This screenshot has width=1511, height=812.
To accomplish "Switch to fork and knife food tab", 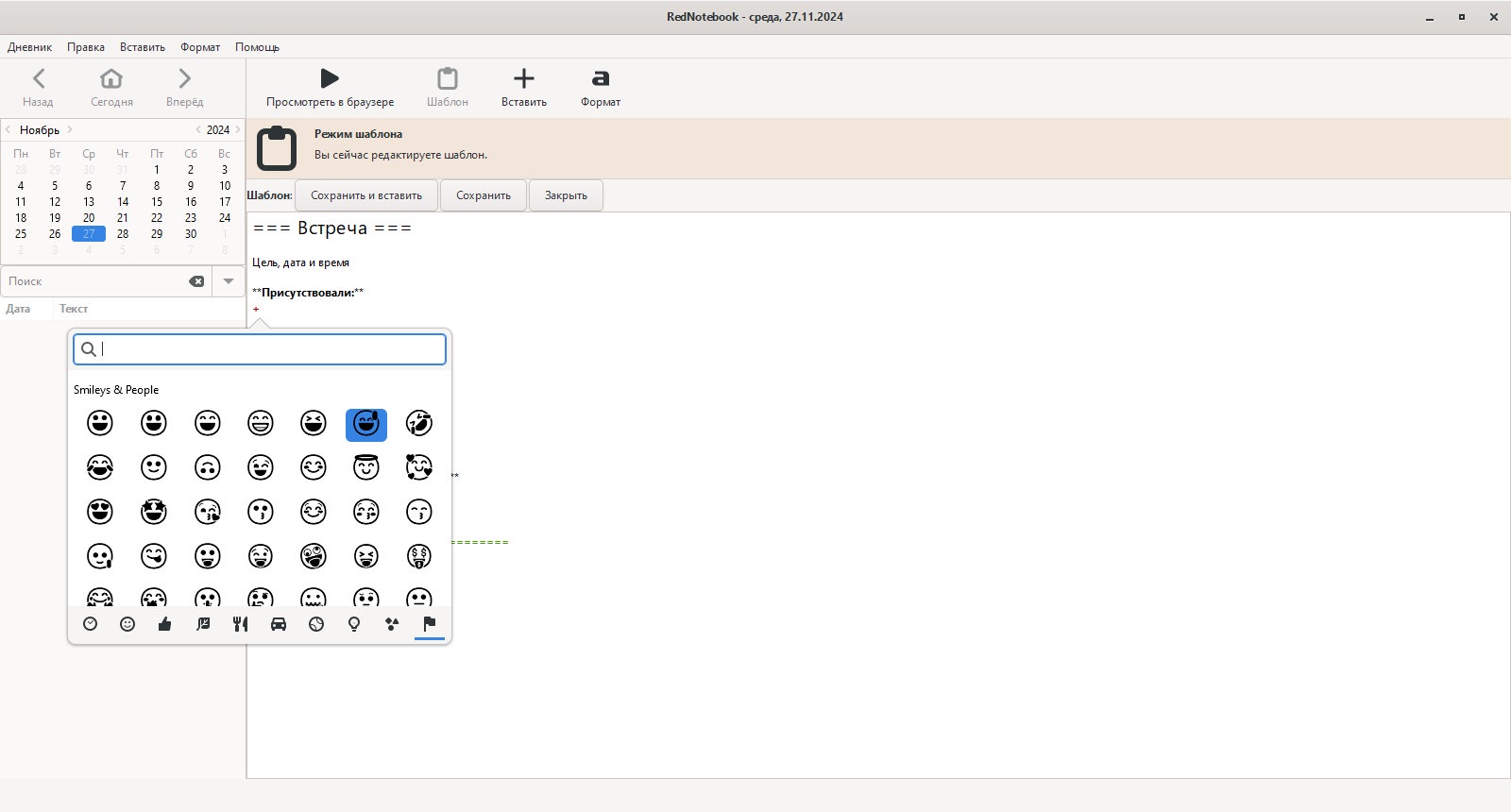I will pos(241,624).
